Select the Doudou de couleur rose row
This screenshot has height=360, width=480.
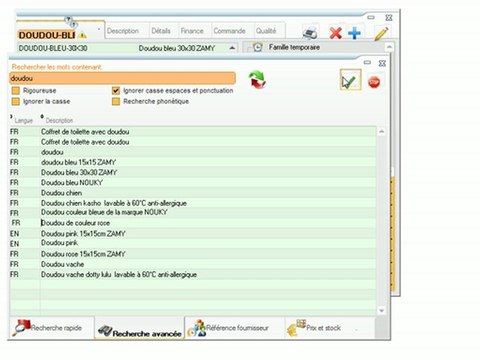pyautogui.click(x=193, y=223)
